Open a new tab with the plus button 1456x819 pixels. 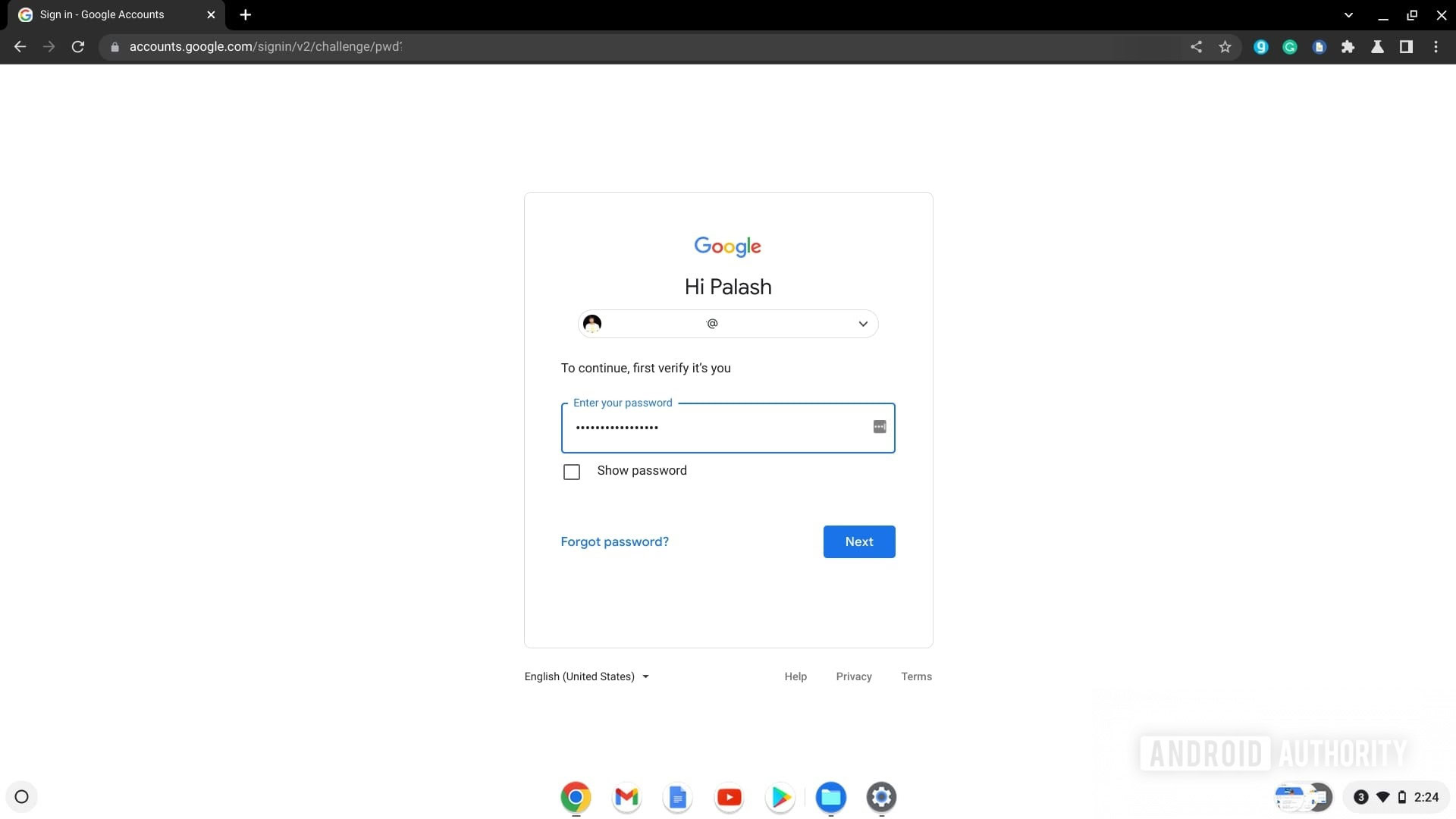[245, 15]
